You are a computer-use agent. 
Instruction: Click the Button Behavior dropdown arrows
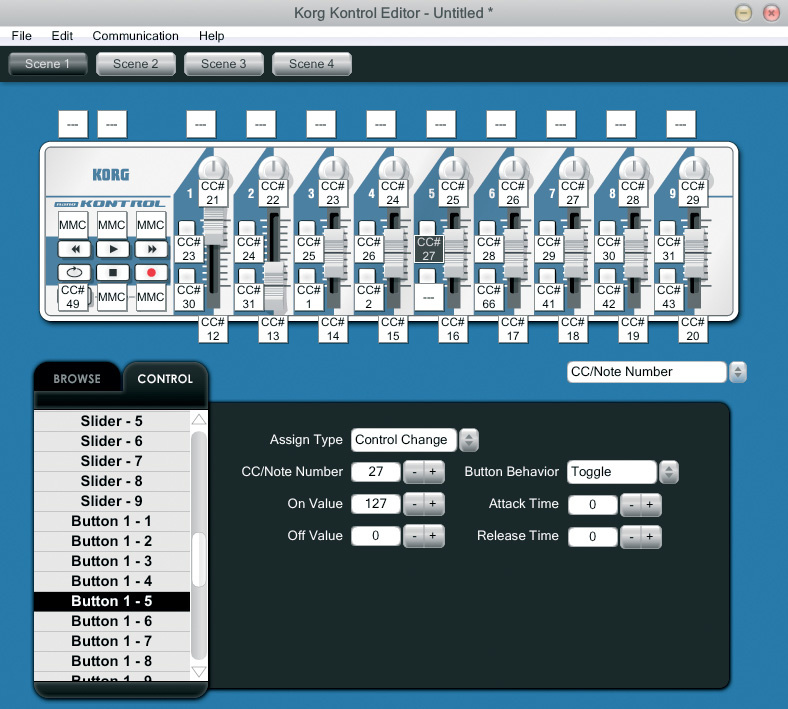[669, 472]
